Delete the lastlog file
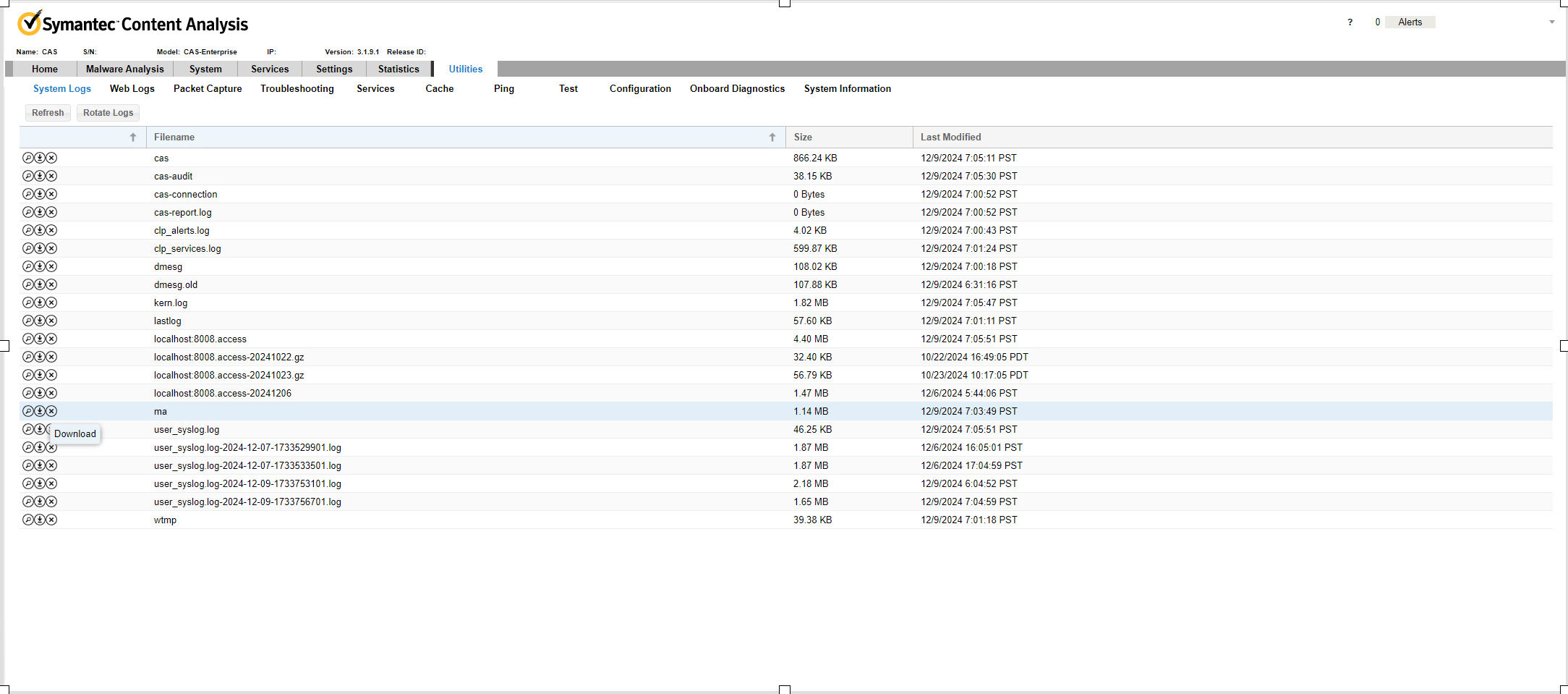The width and height of the screenshot is (1568, 694). (52, 321)
